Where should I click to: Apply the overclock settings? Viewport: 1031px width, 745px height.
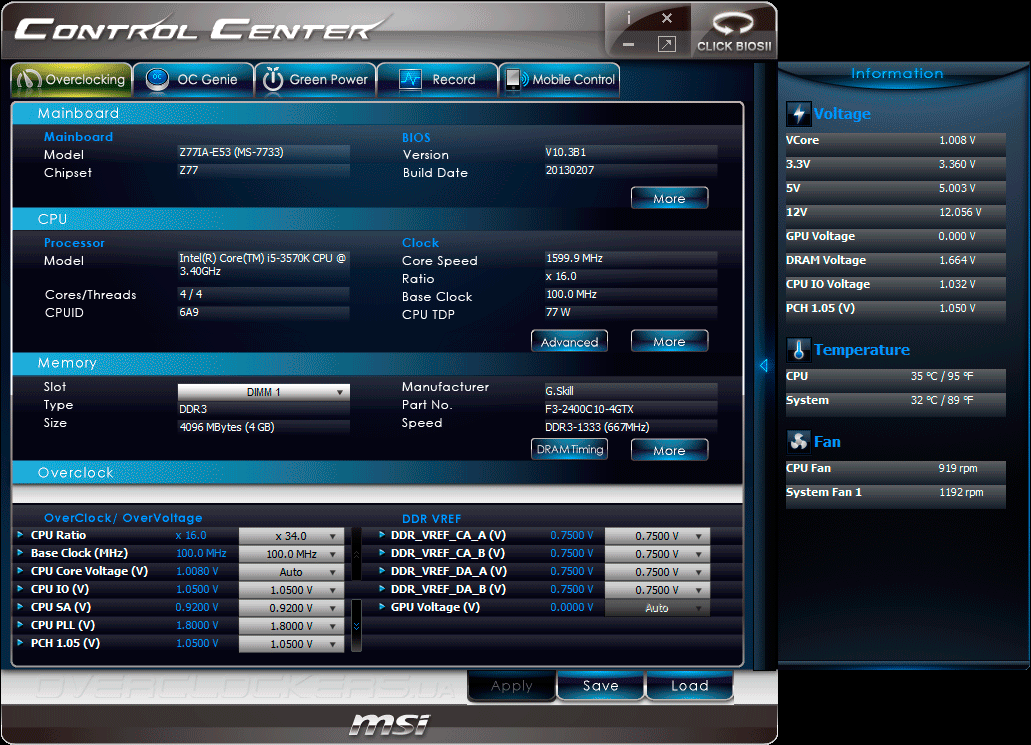point(512,686)
